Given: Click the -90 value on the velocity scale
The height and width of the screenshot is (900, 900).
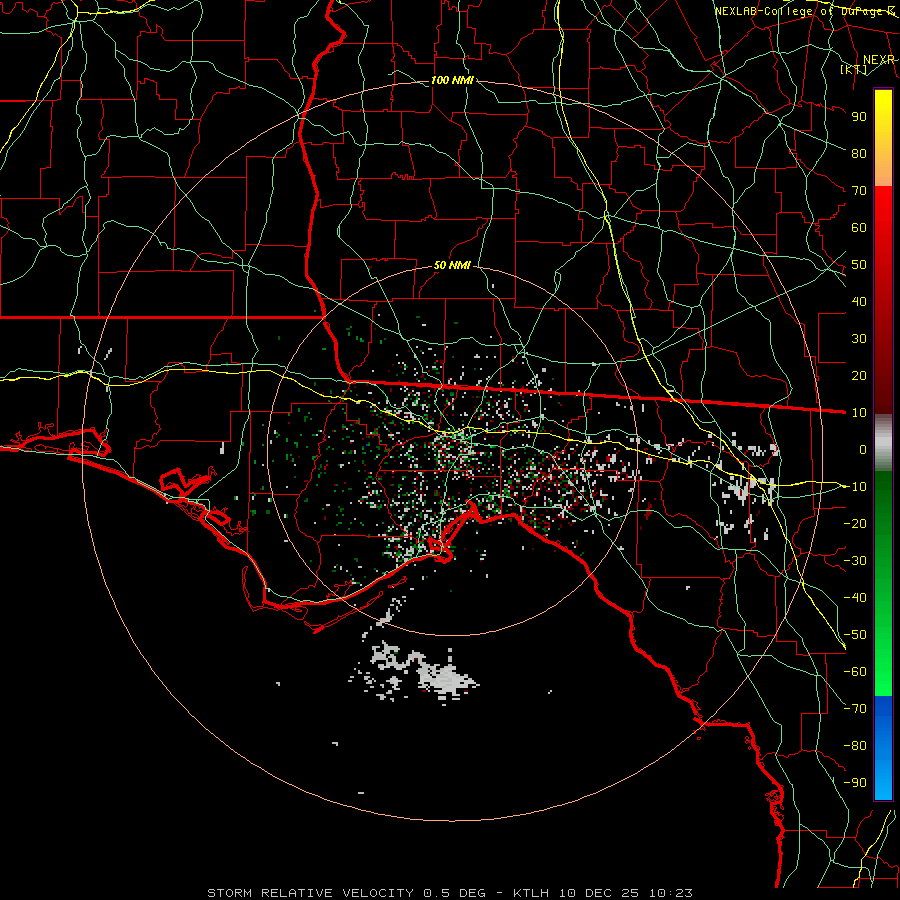Looking at the screenshot, I should 855,783.
